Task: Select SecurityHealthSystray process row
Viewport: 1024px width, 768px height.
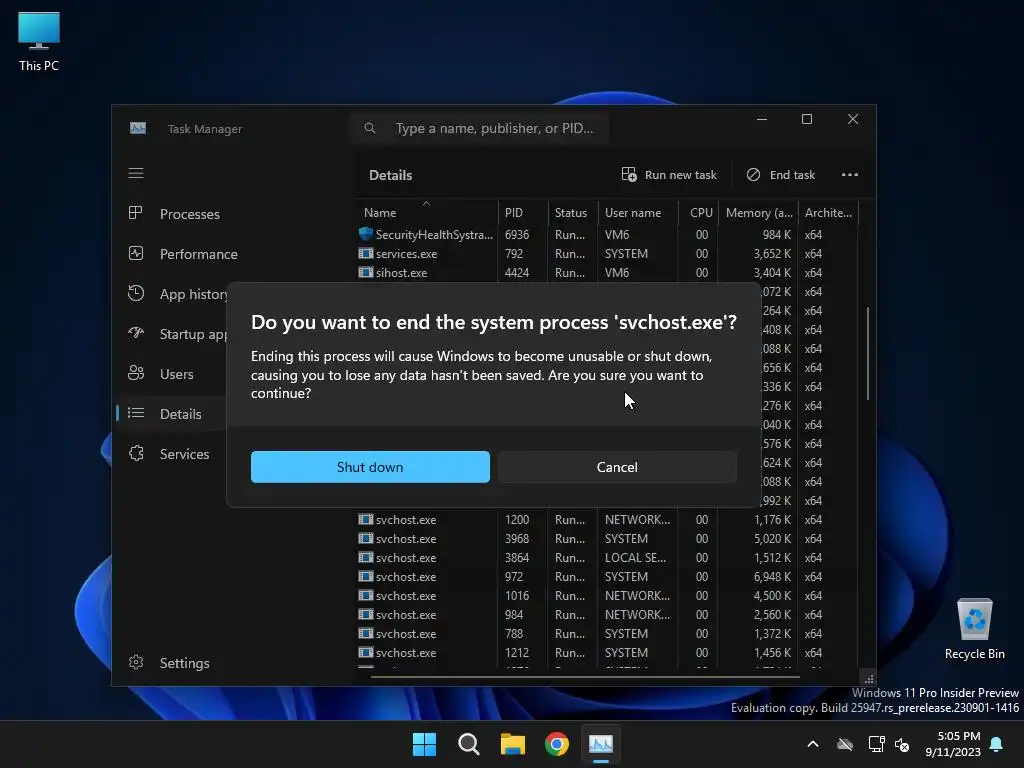Action: 607,234
